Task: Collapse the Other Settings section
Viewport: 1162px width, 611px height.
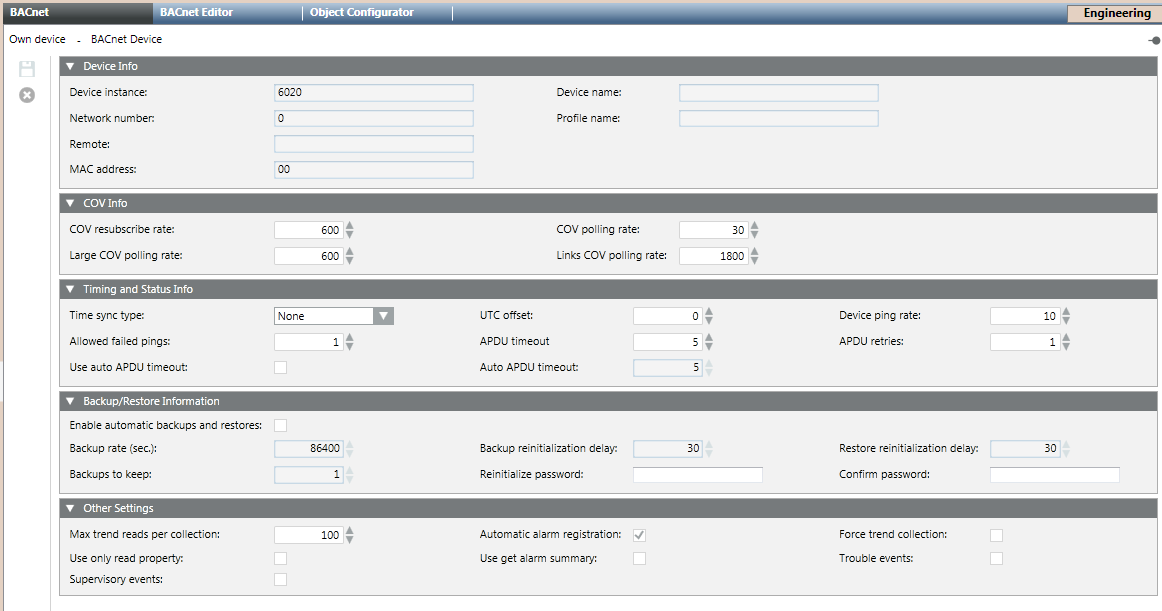Action: [x=70, y=508]
